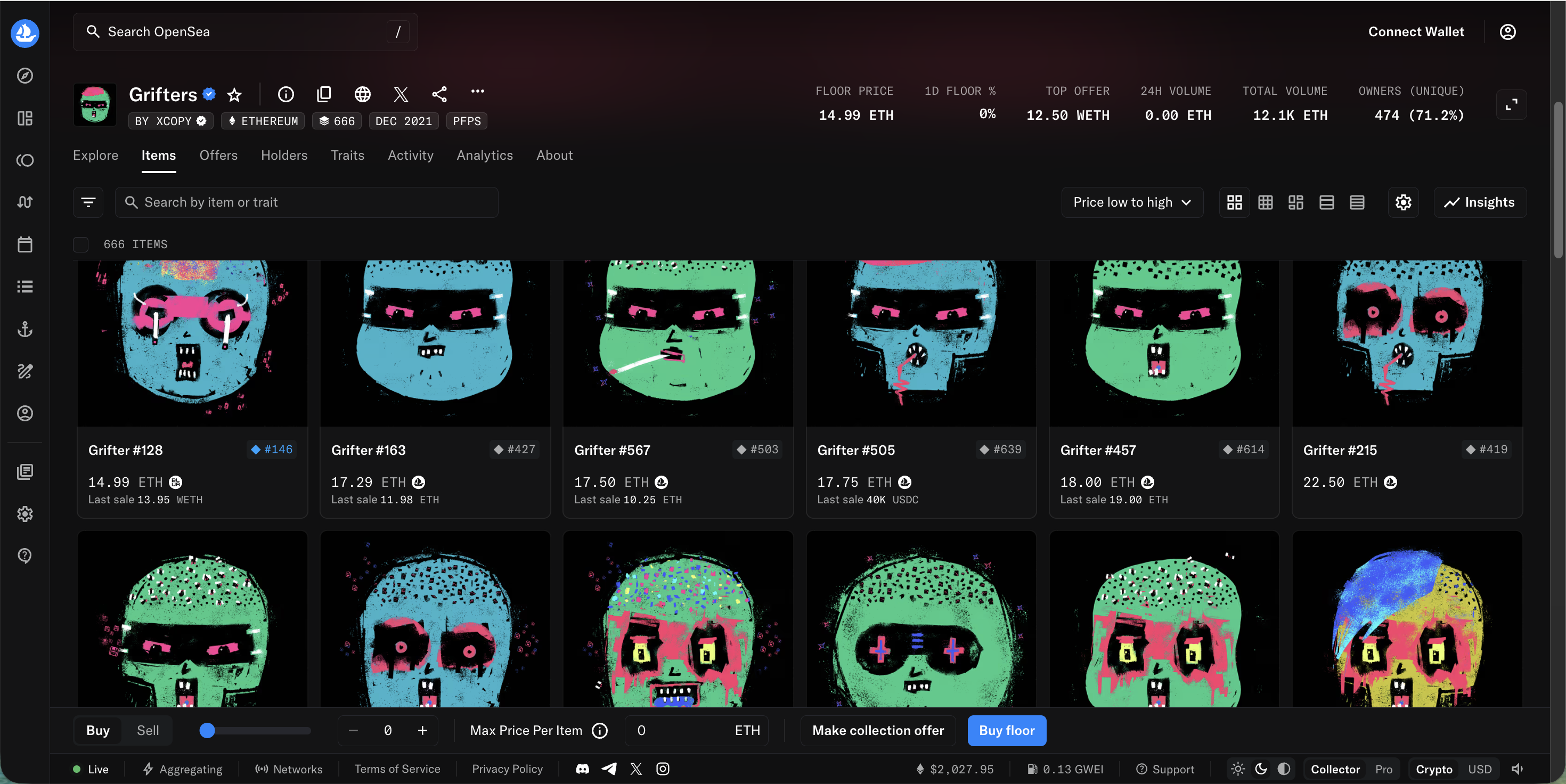Click the Buy floor button
The image size is (1566, 784).
1006,731
